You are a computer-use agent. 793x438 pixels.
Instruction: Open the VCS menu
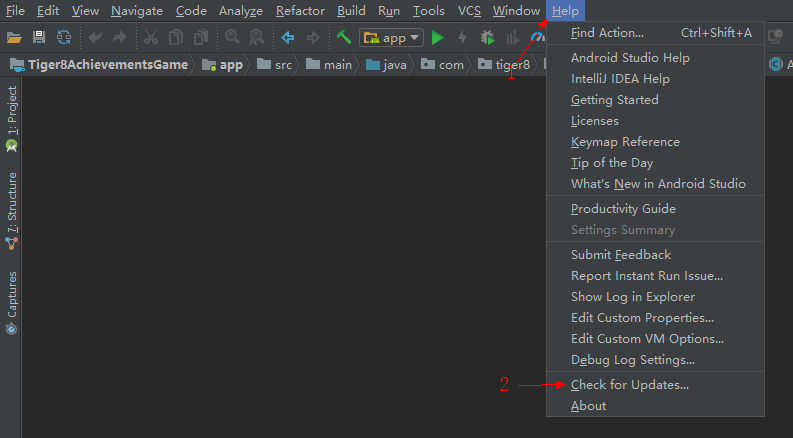469,11
